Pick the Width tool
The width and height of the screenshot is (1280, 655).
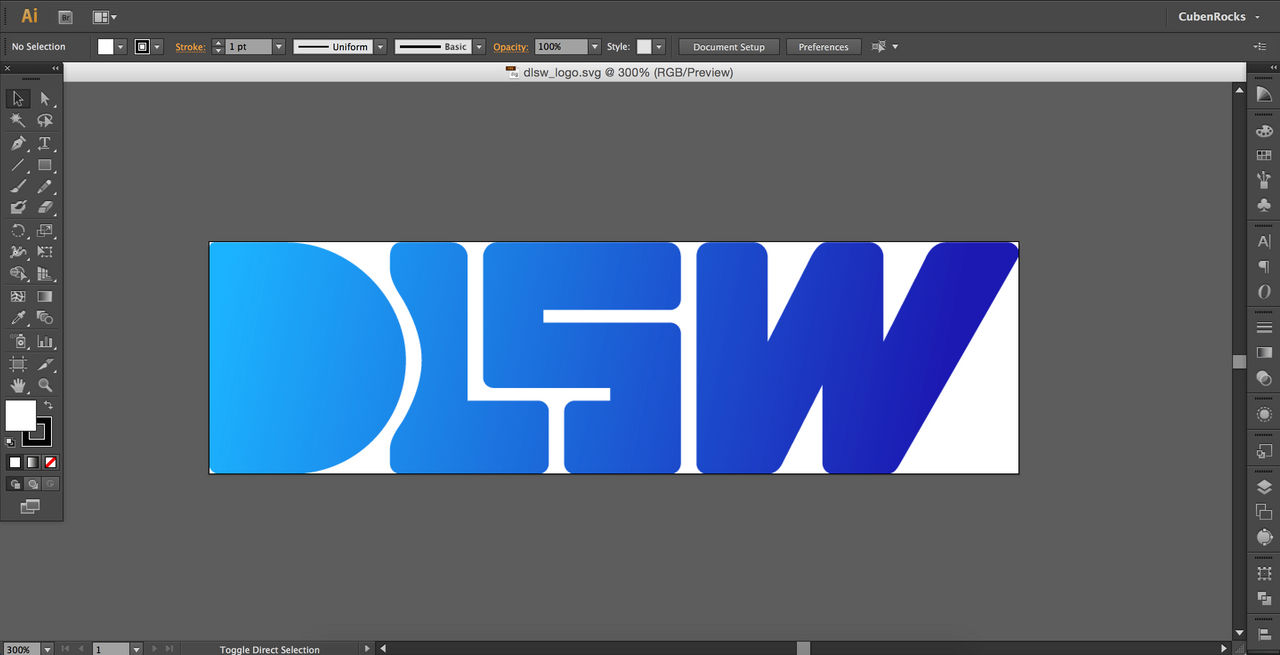(x=18, y=252)
